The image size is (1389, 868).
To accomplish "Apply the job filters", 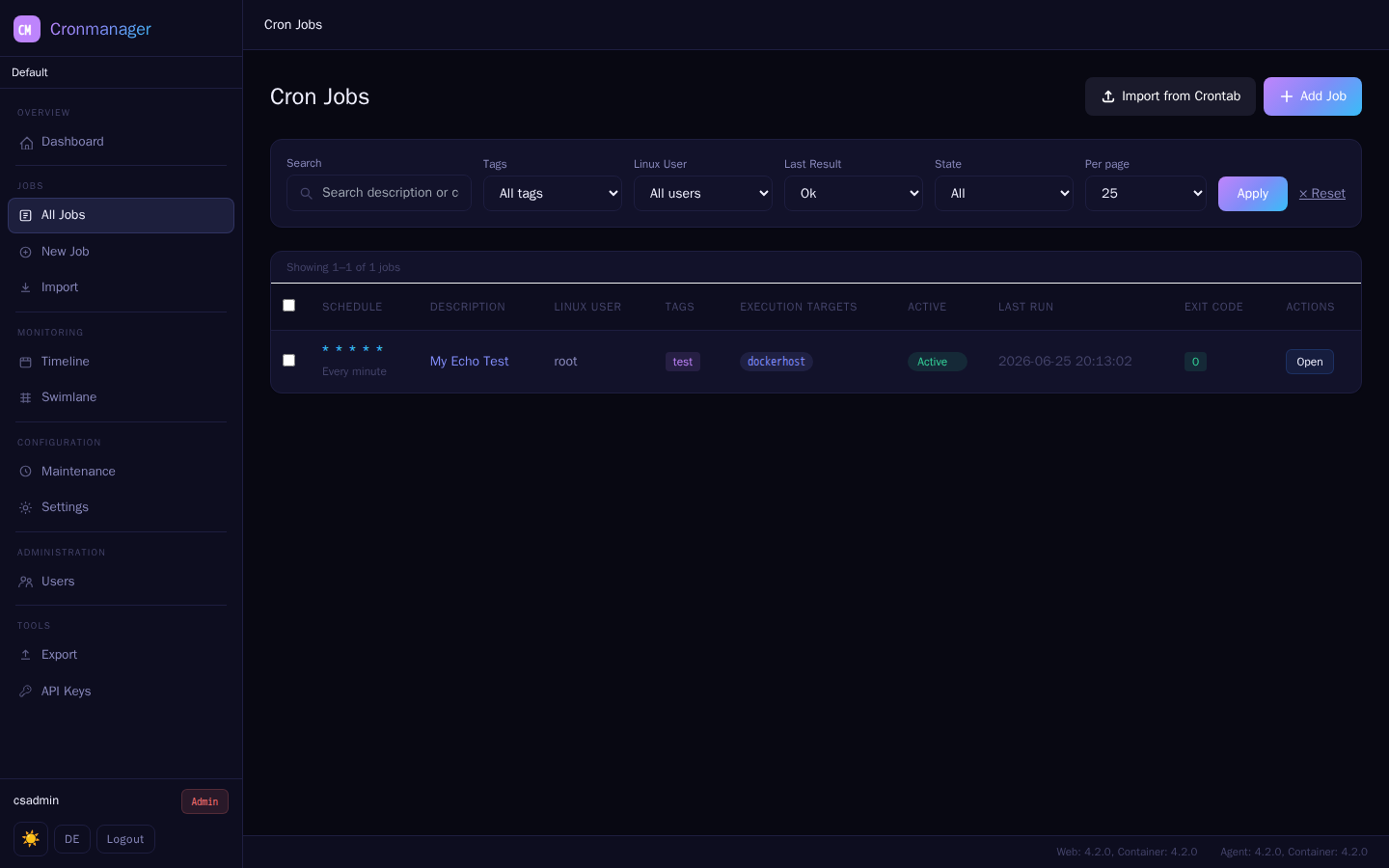I will (x=1253, y=194).
